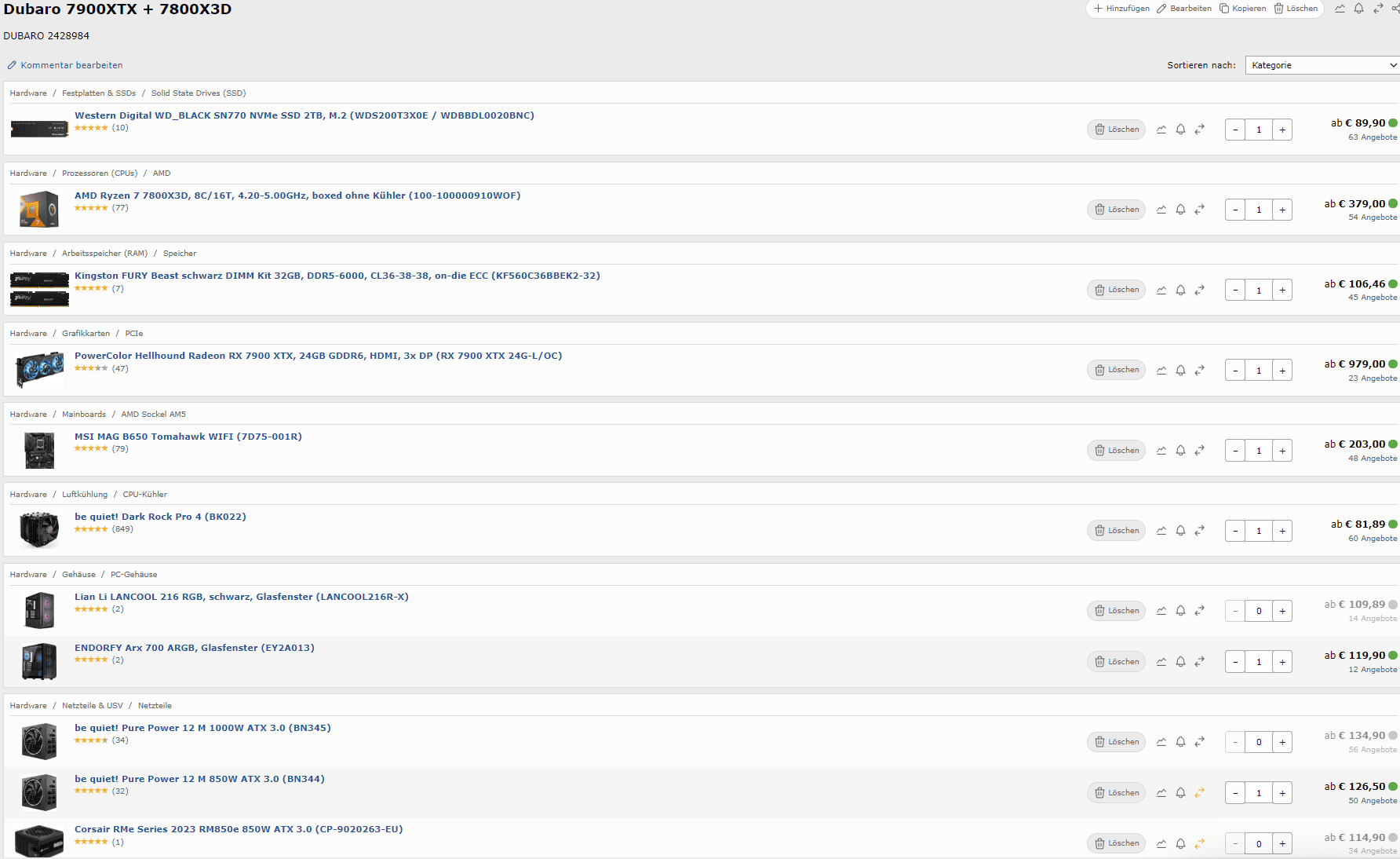Open PC-Gehäuse breadcrumb link
The image size is (1400, 859).
coord(134,575)
